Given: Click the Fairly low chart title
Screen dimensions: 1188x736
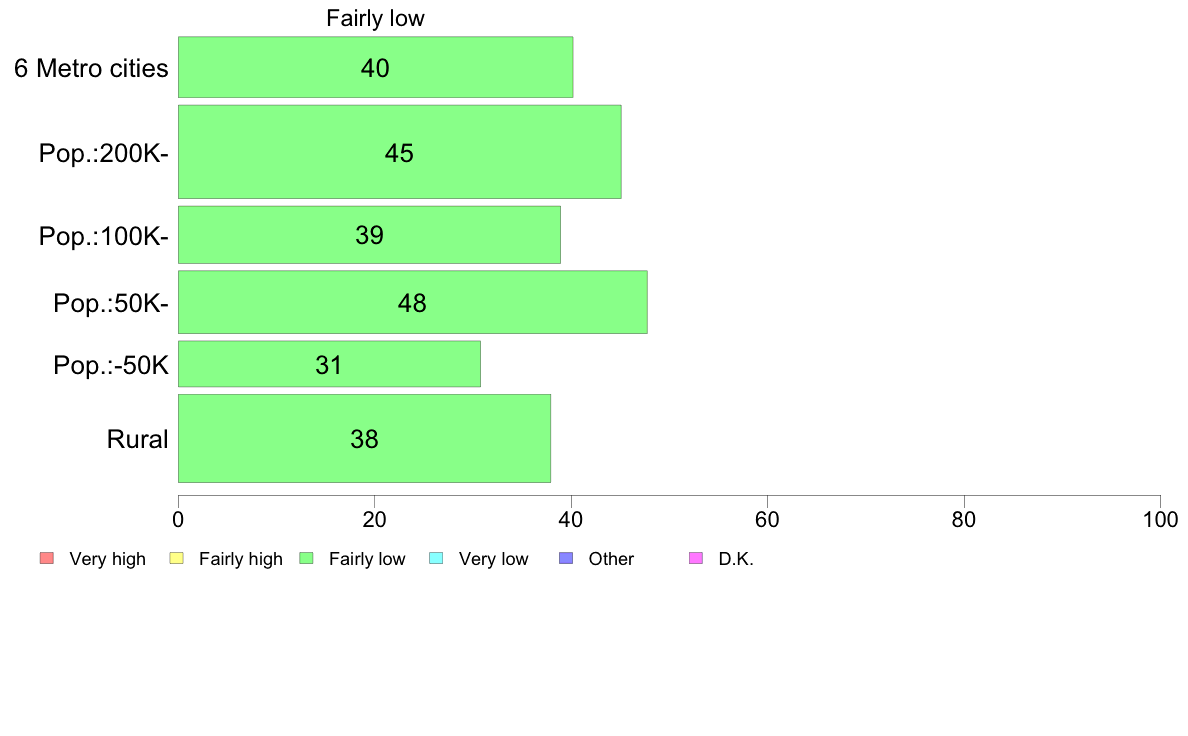Looking at the screenshot, I should [376, 18].
